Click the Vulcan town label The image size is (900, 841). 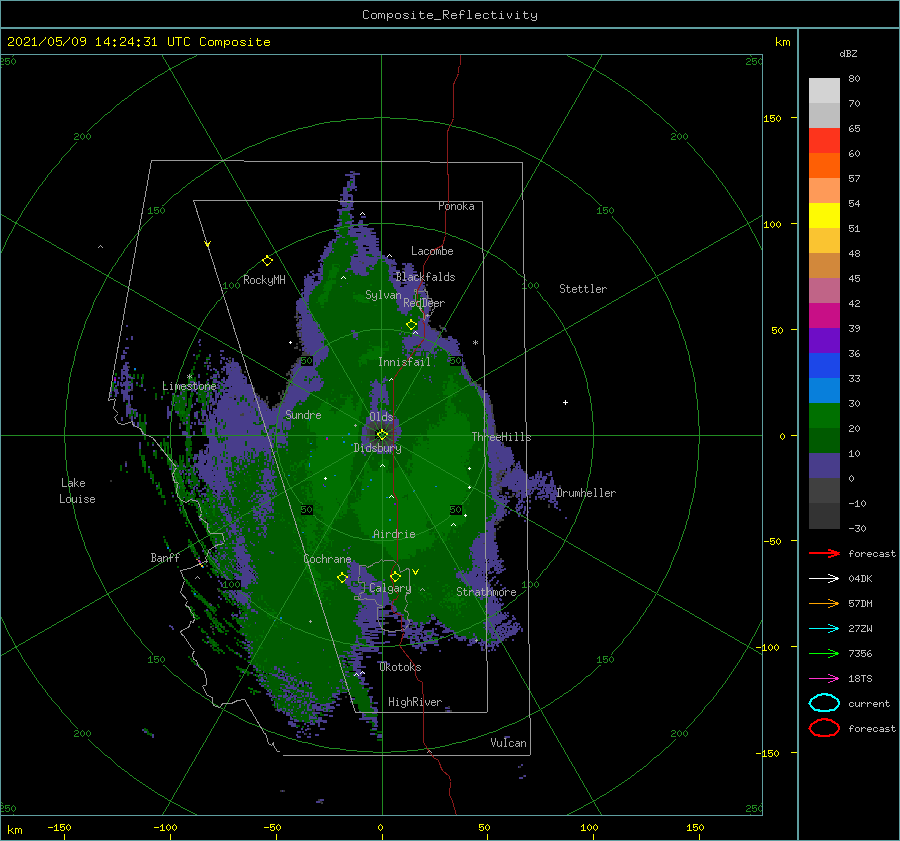(x=508, y=743)
